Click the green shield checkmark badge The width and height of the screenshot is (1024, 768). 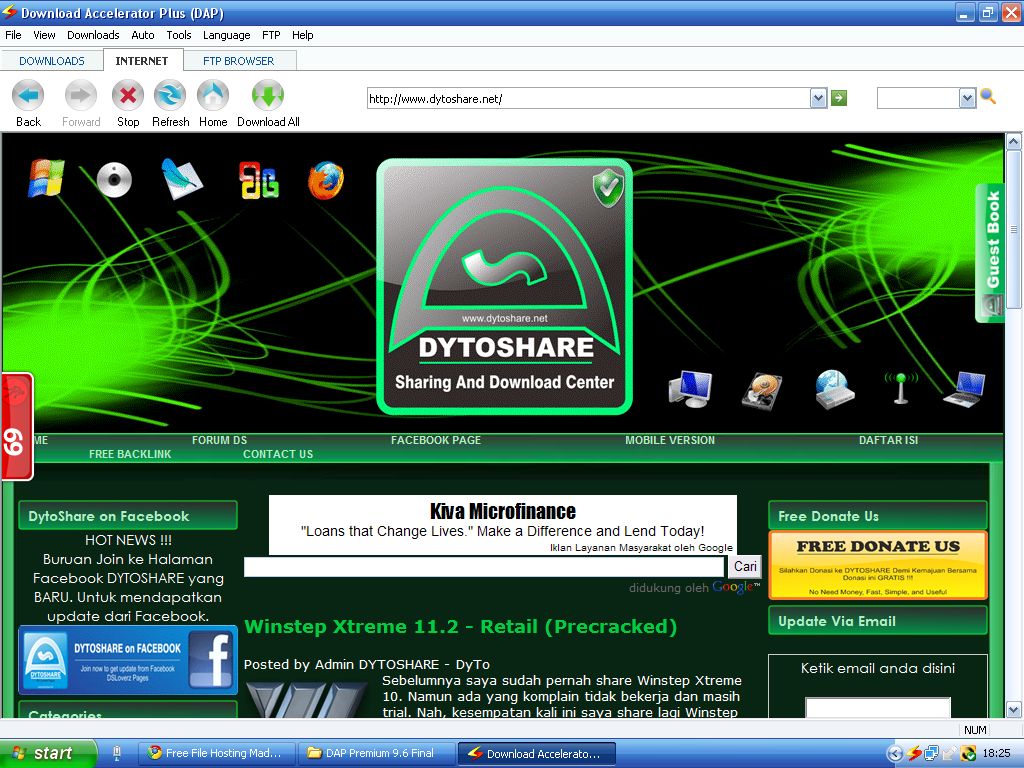click(608, 188)
